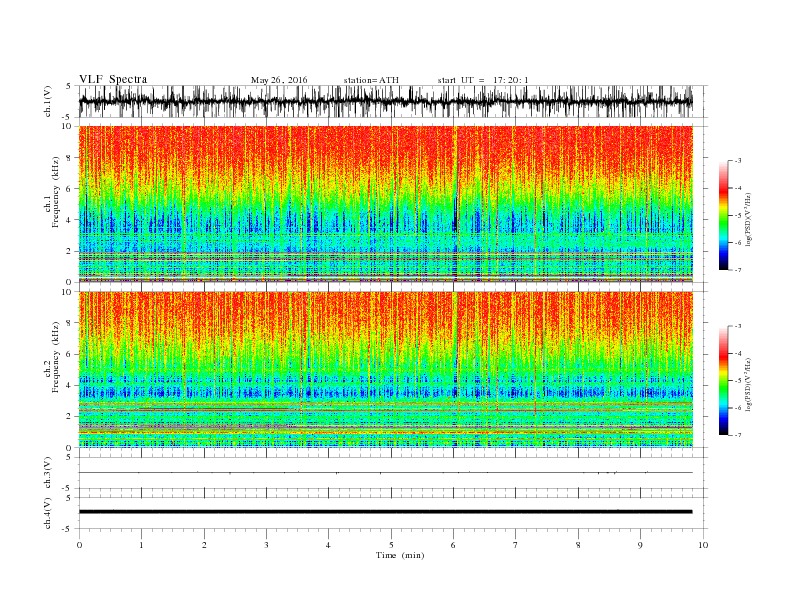792x612 pixels.
Task: Click the ch.1 spectrogram color scale bar
Action: tap(724, 216)
